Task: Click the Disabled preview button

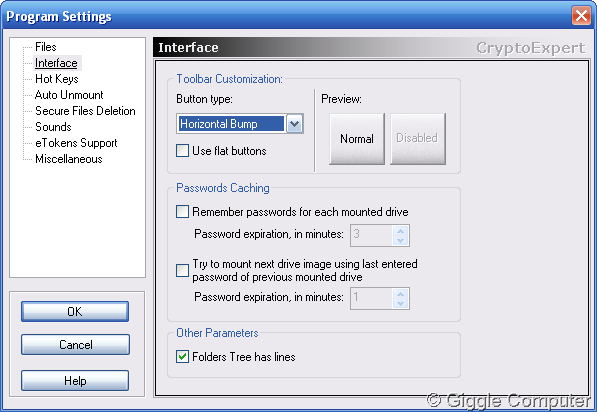Action: (418, 139)
